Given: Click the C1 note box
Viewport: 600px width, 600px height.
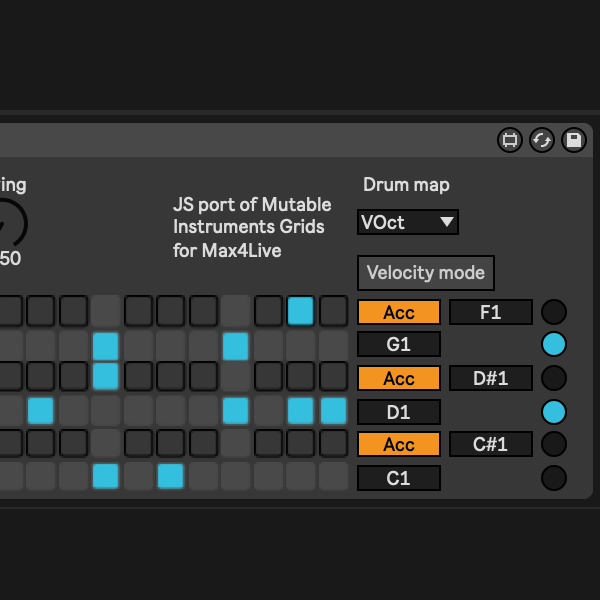Looking at the screenshot, I should (x=399, y=478).
